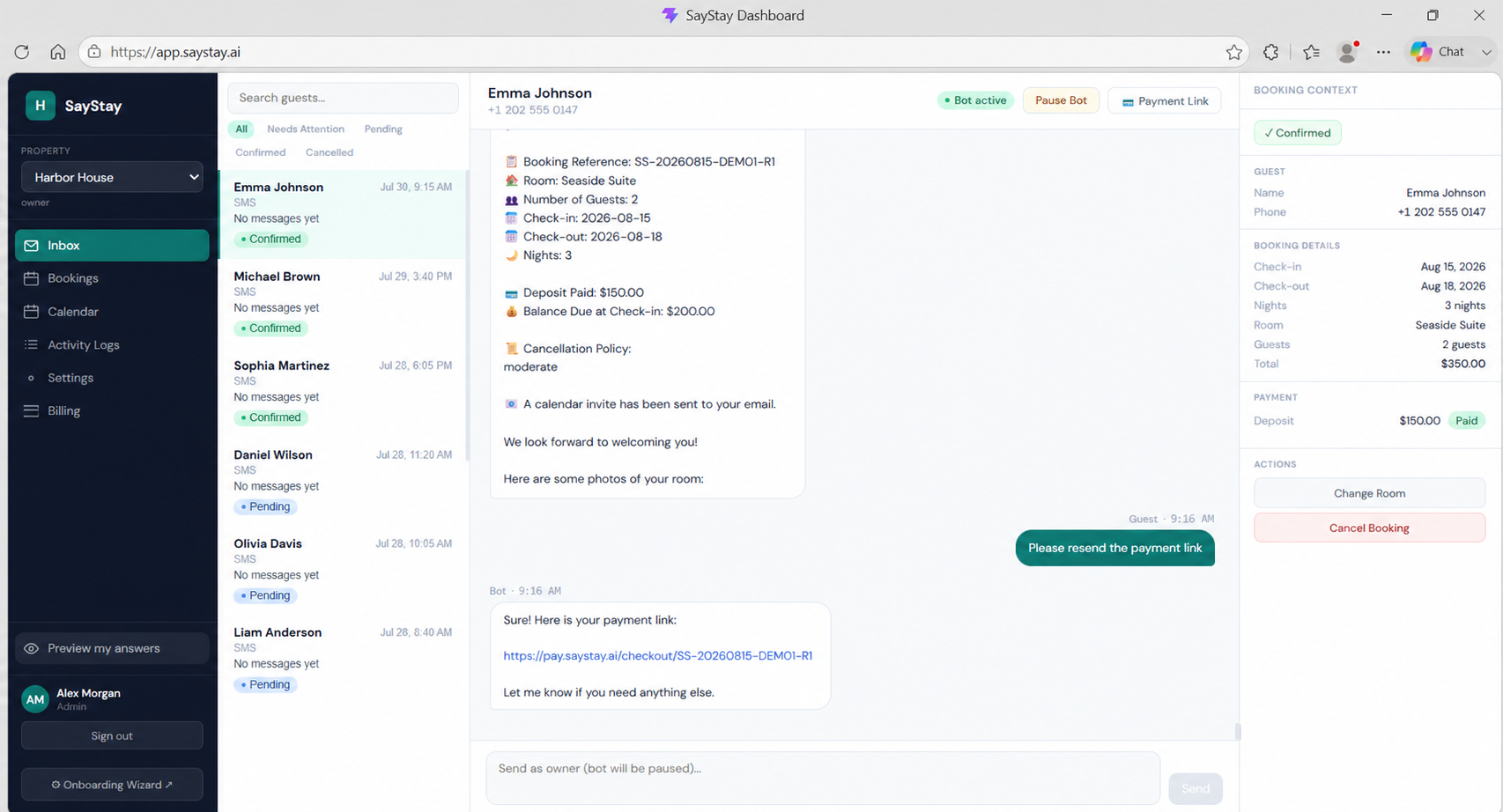Open the favorites list icon

click(1311, 52)
